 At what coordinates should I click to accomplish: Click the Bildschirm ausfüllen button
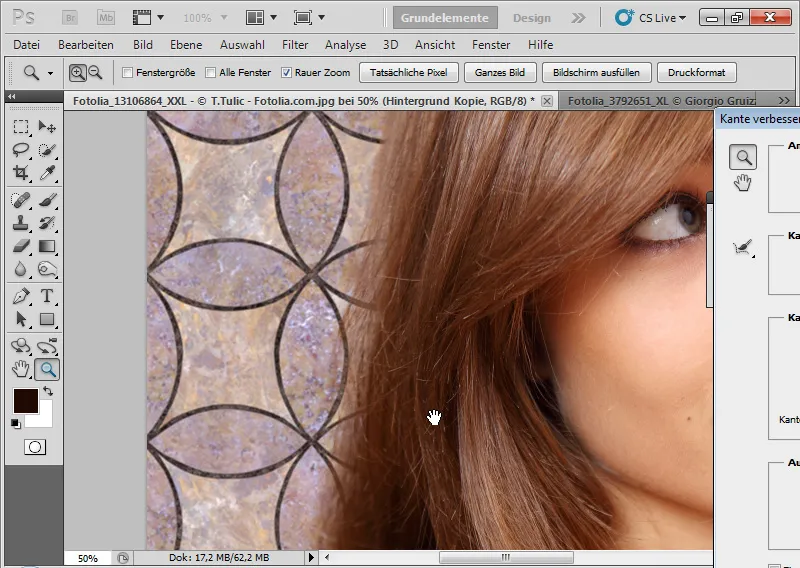[x=596, y=72]
